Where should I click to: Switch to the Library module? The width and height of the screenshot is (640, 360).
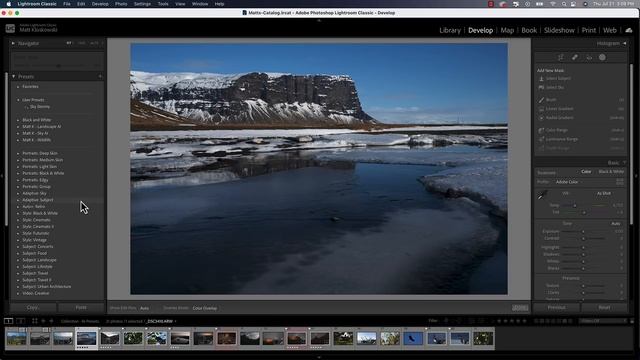click(450, 30)
